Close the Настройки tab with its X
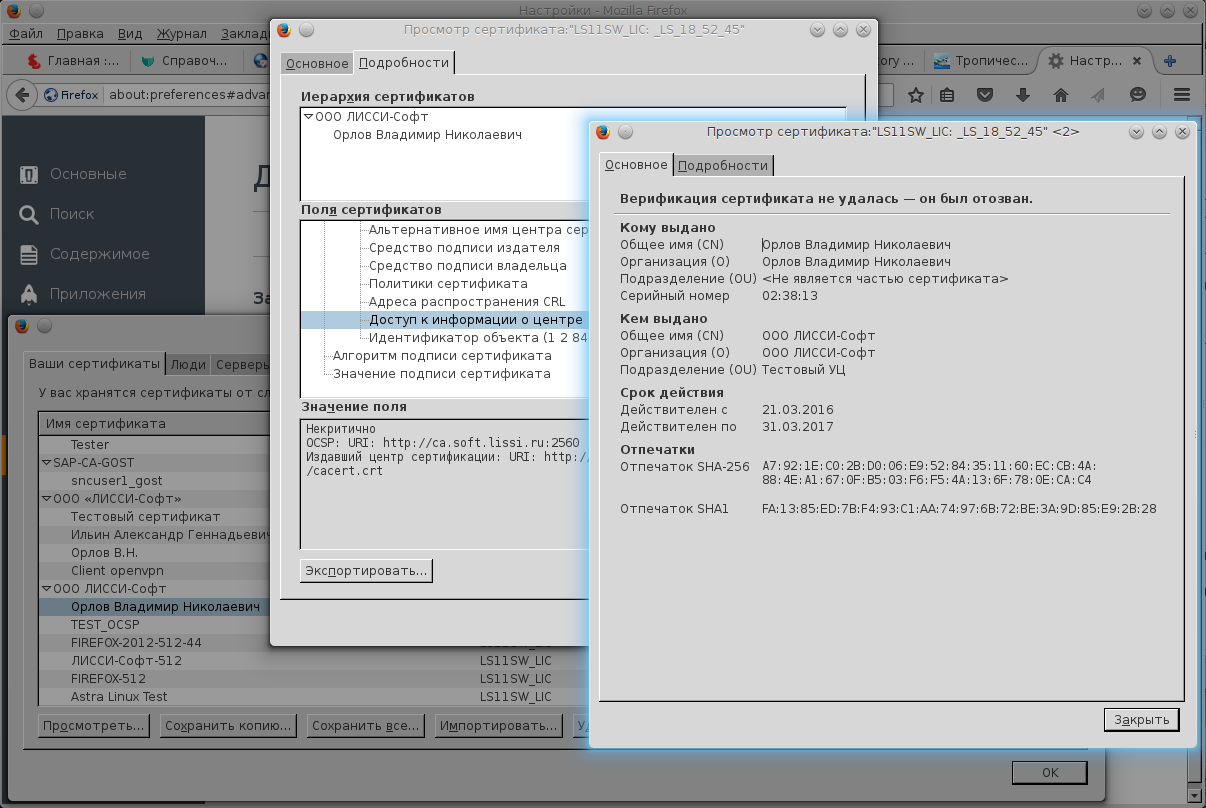 (x=1136, y=61)
